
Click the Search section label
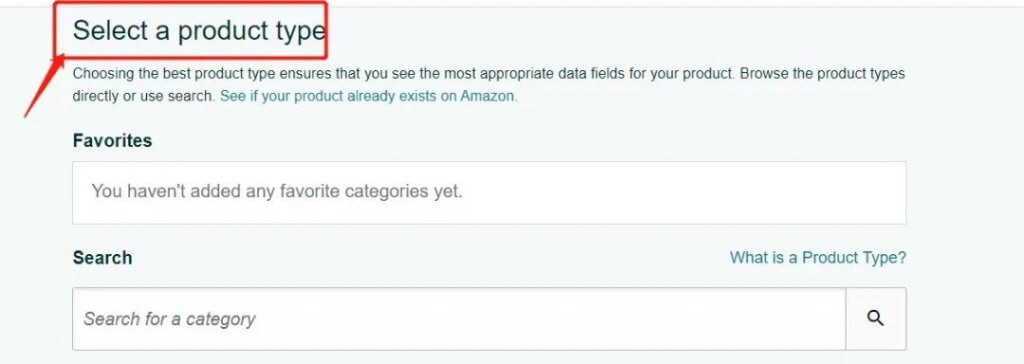tap(103, 257)
